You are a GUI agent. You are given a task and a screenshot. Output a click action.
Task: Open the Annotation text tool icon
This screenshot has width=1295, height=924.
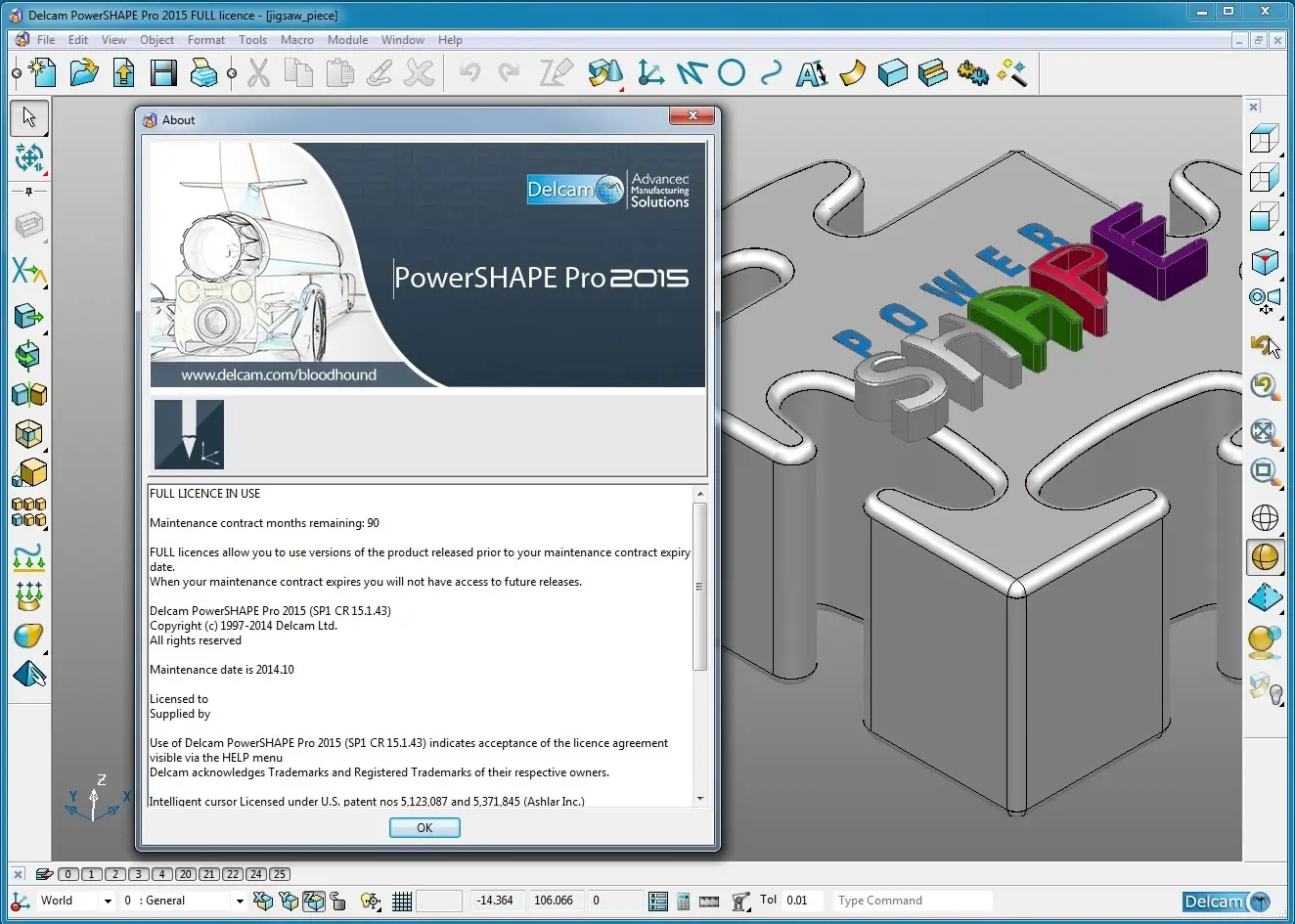point(812,73)
